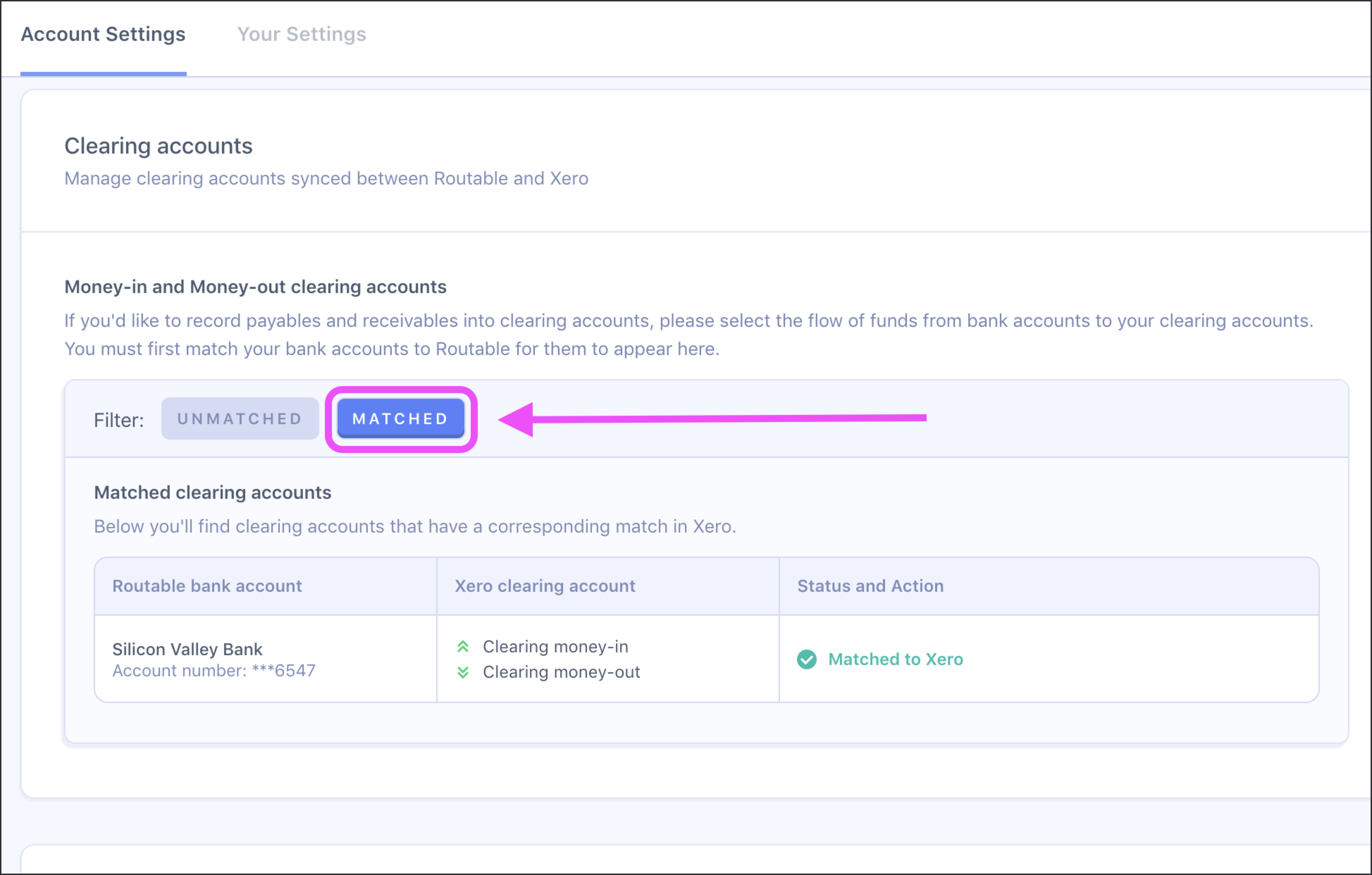1372x875 pixels.
Task: Select Silicon Valley Bank account name
Action: click(x=187, y=649)
